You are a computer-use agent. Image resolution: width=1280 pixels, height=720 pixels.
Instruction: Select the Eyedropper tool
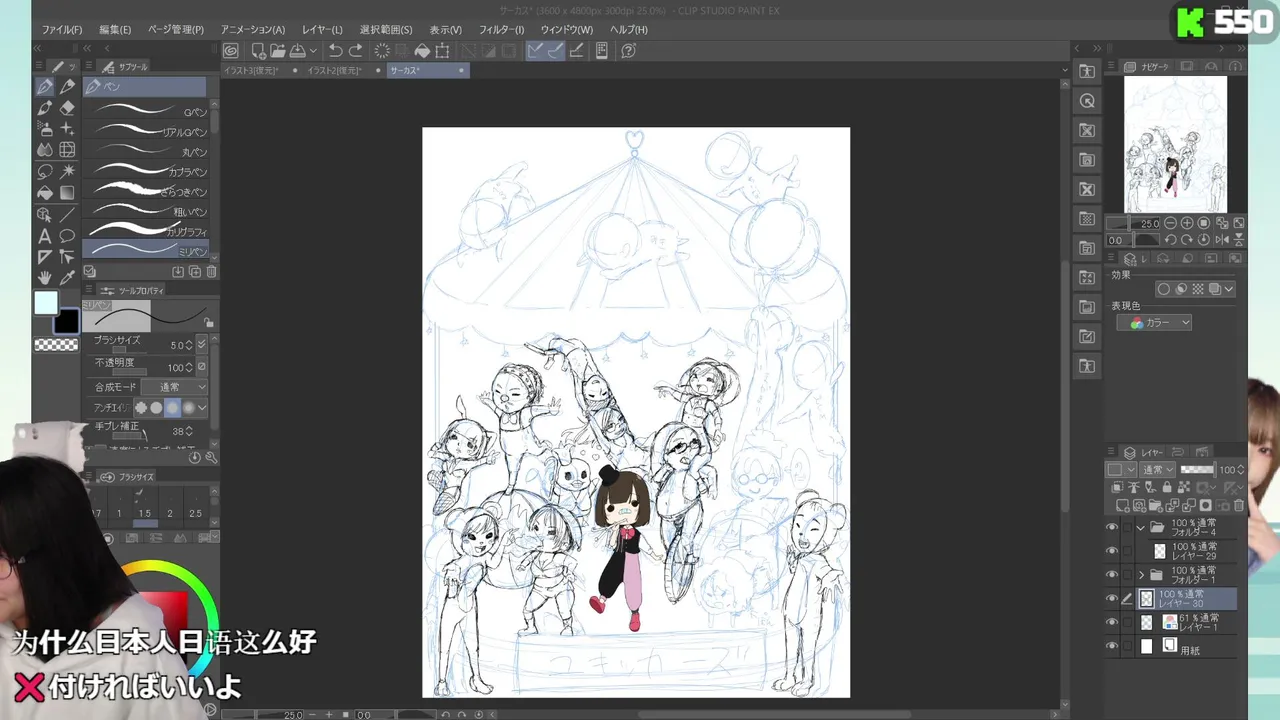click(x=67, y=278)
